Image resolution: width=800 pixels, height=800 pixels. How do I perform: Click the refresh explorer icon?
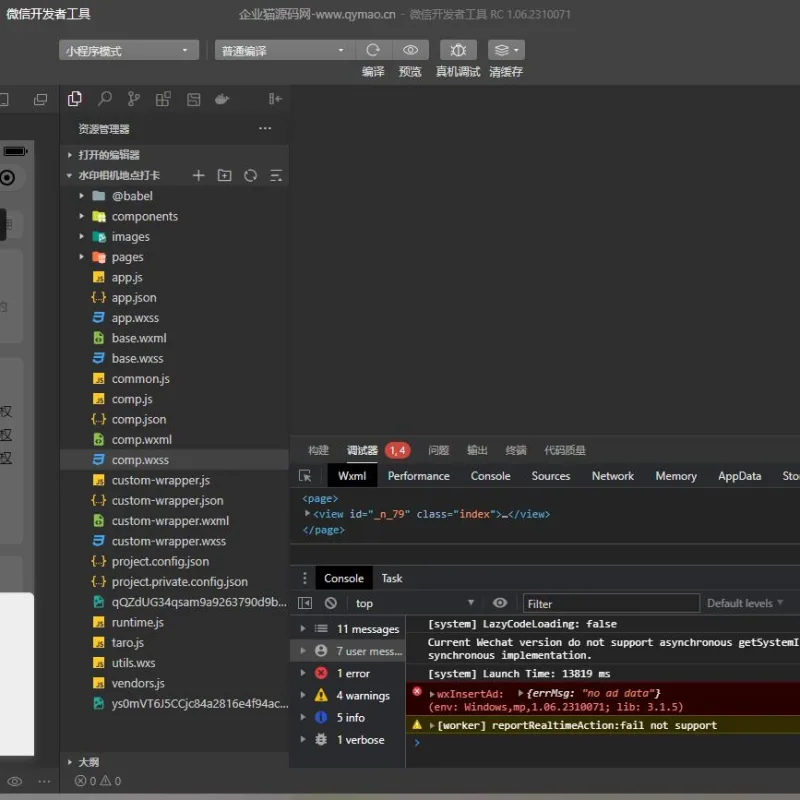tap(250, 176)
